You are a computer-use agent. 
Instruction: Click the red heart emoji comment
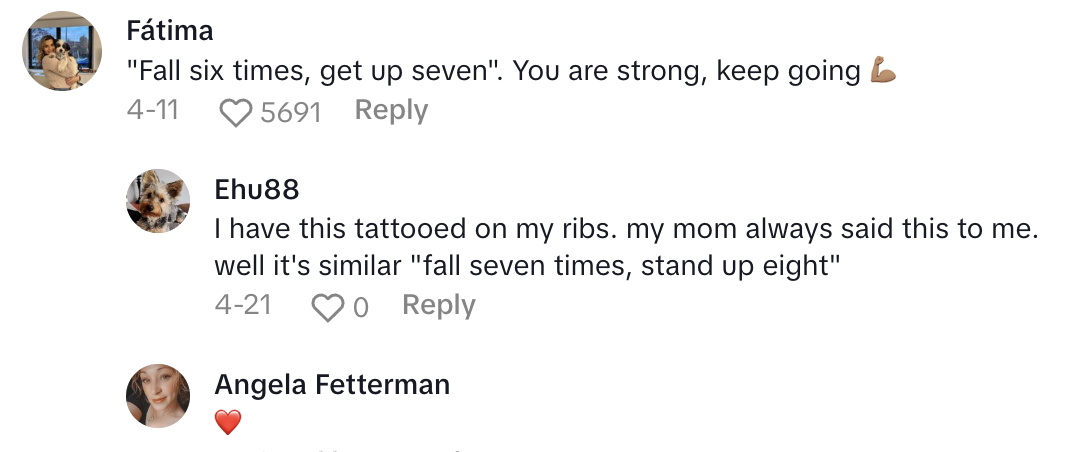pos(228,423)
